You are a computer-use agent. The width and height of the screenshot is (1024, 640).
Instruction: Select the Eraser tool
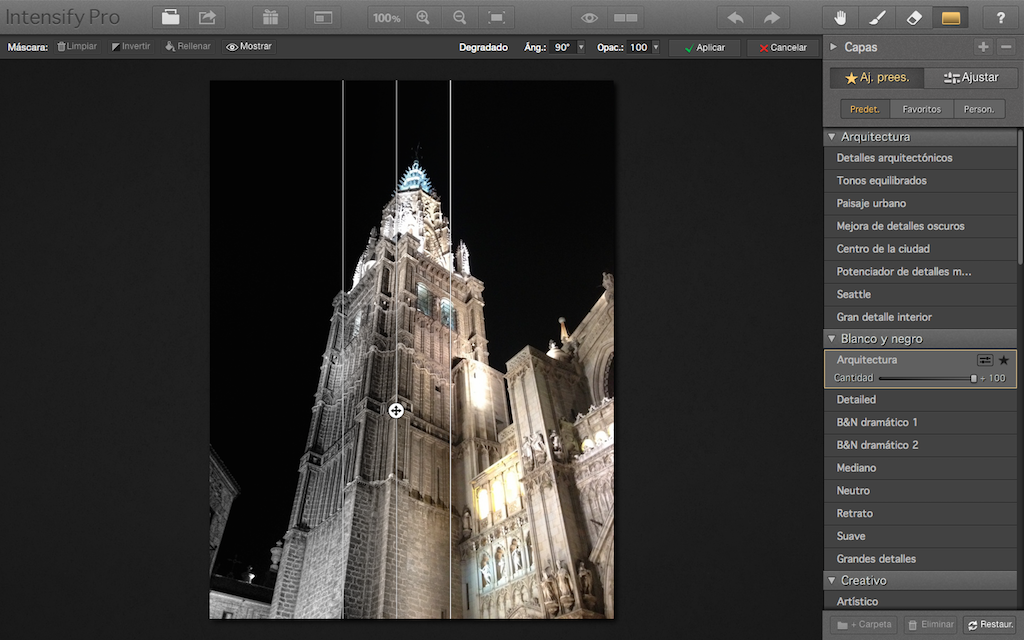pos(914,18)
